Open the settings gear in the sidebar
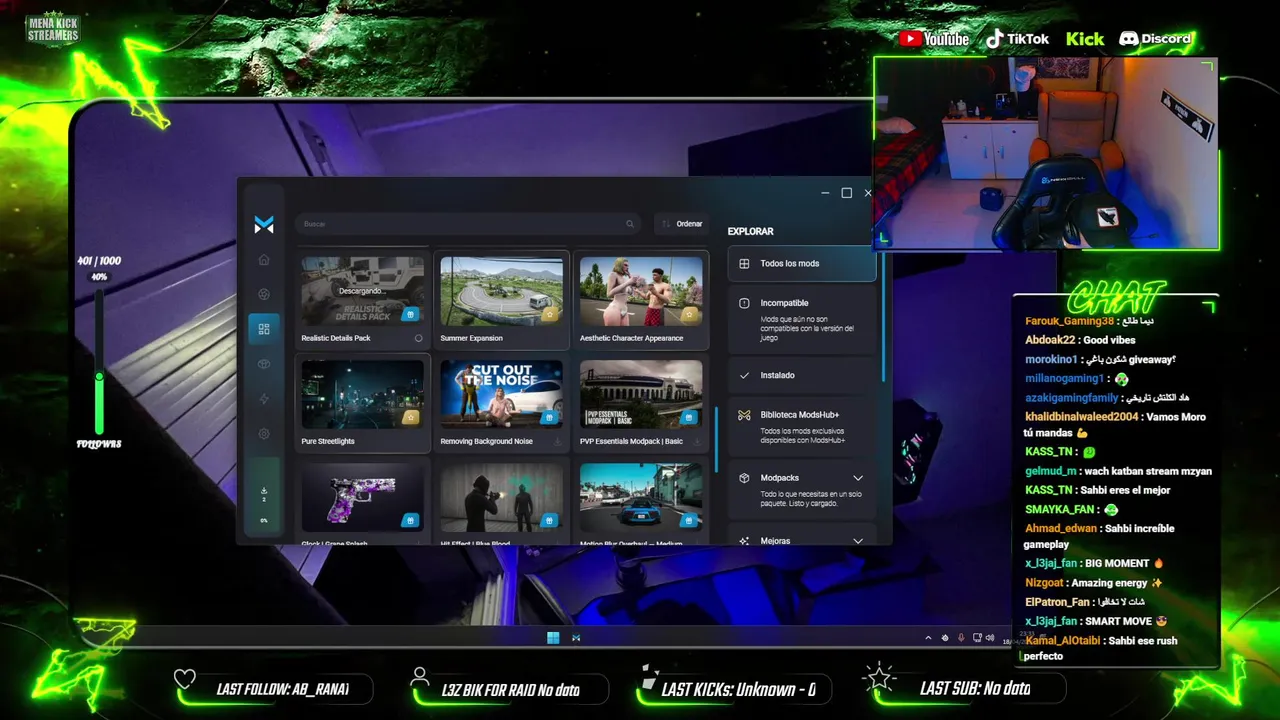The width and height of the screenshot is (1280, 720). (x=264, y=434)
